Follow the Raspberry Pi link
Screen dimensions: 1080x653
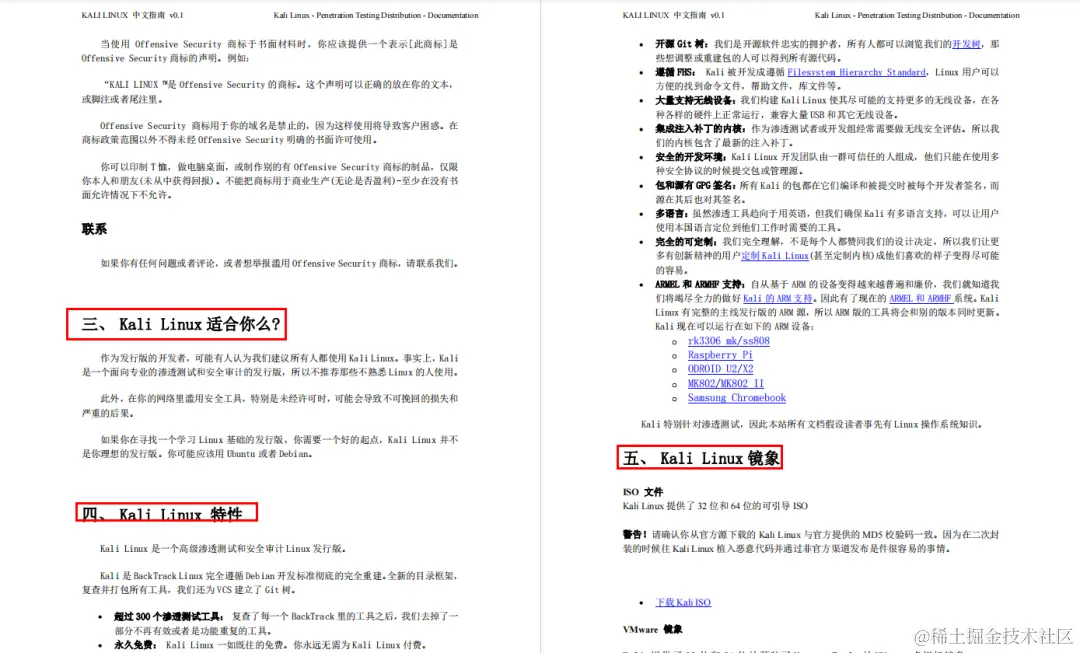pos(720,355)
